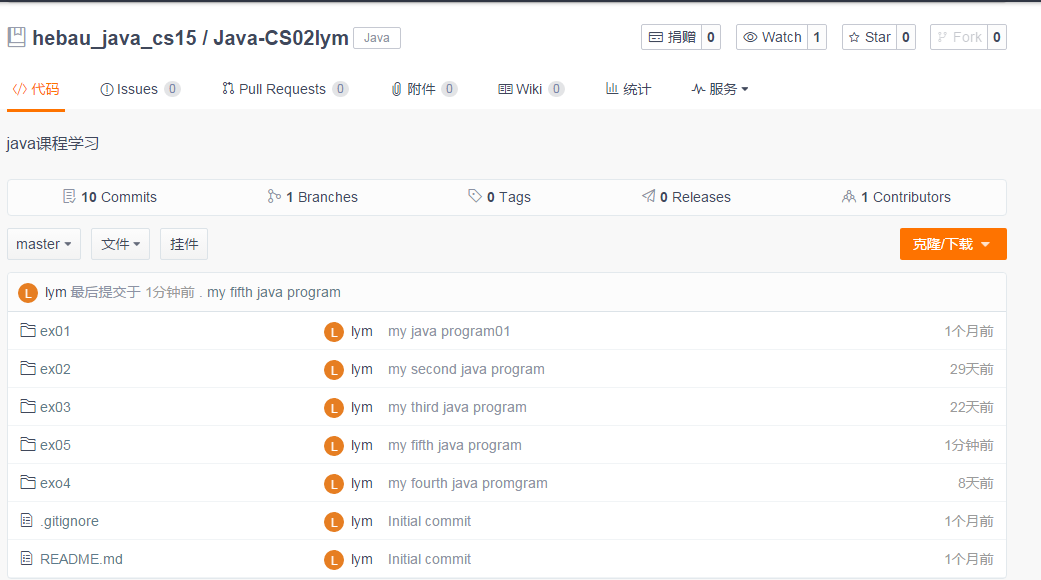Open the 服务 services dropdown

pos(720,89)
